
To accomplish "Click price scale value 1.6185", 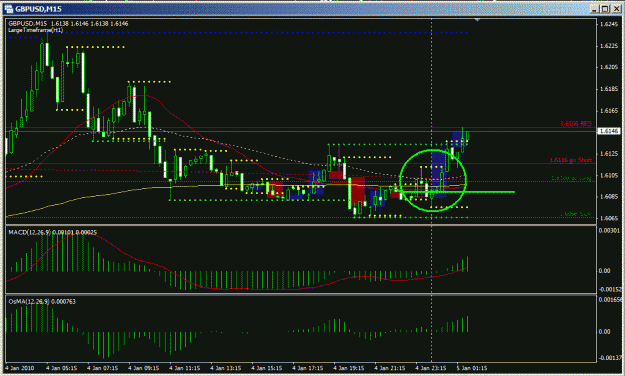I will [x=609, y=89].
